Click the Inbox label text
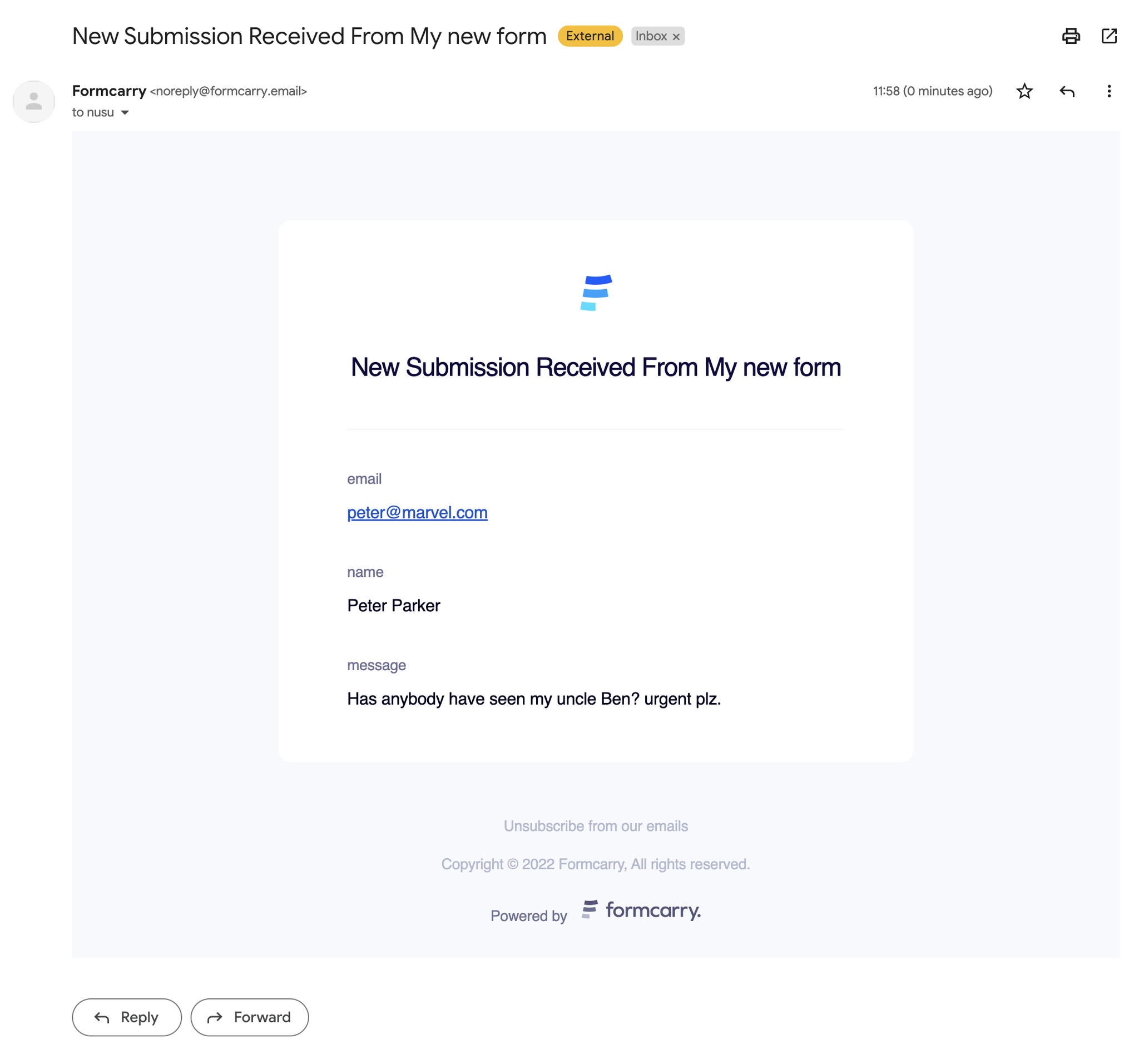 pyautogui.click(x=651, y=36)
